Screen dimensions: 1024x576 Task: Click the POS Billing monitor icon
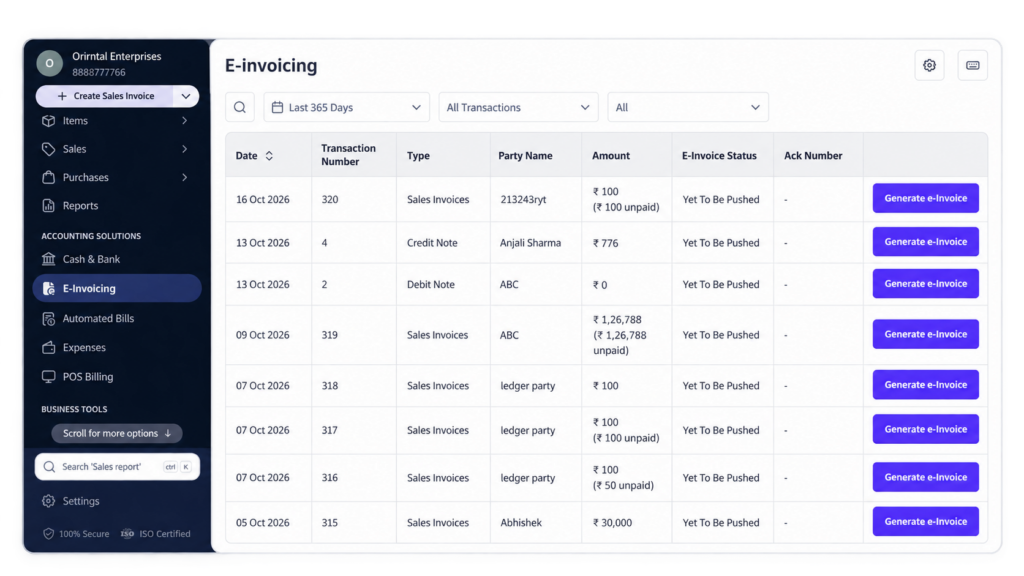48,377
